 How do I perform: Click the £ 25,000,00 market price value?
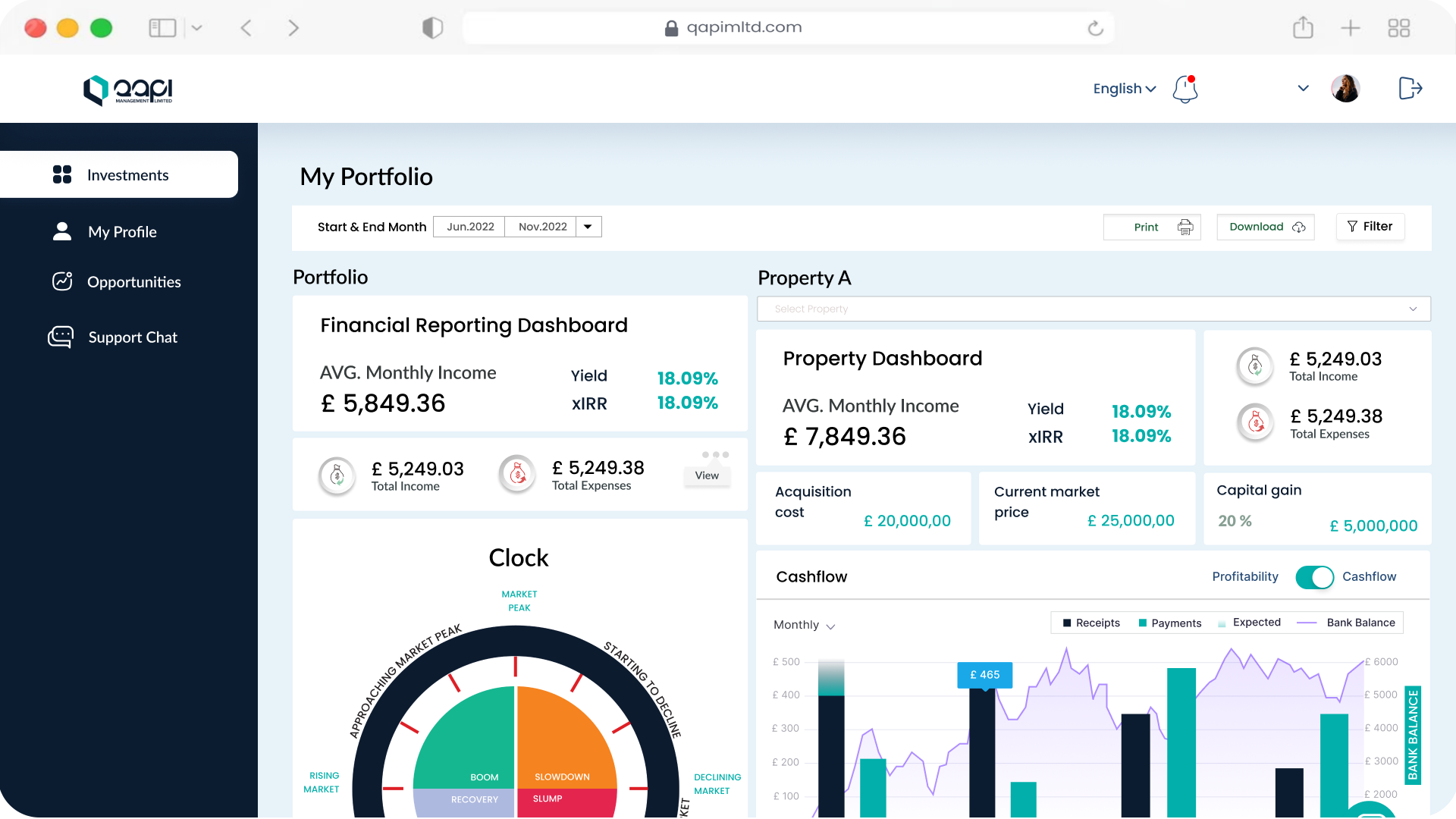click(x=1131, y=521)
